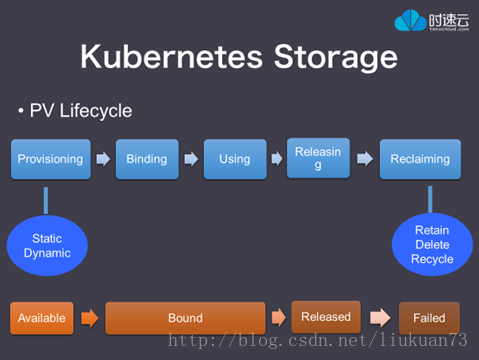Screen dimensions: 479x360
Task: Click the orange Bound status box
Action: coord(185,318)
